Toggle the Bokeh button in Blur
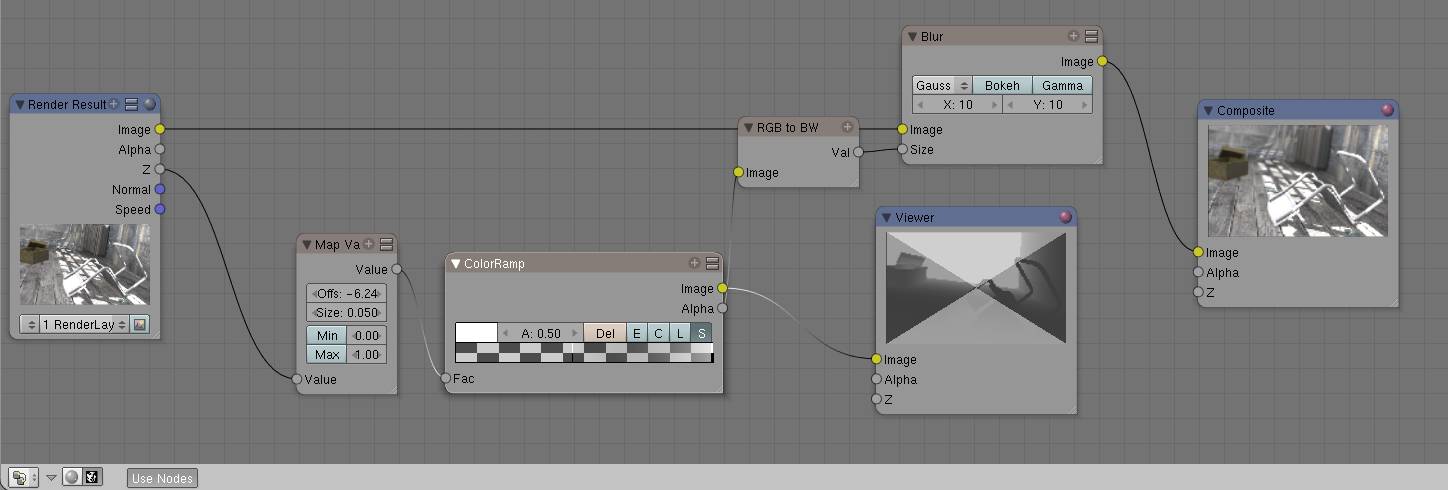Image resolution: width=1448 pixels, height=490 pixels. (1002, 86)
